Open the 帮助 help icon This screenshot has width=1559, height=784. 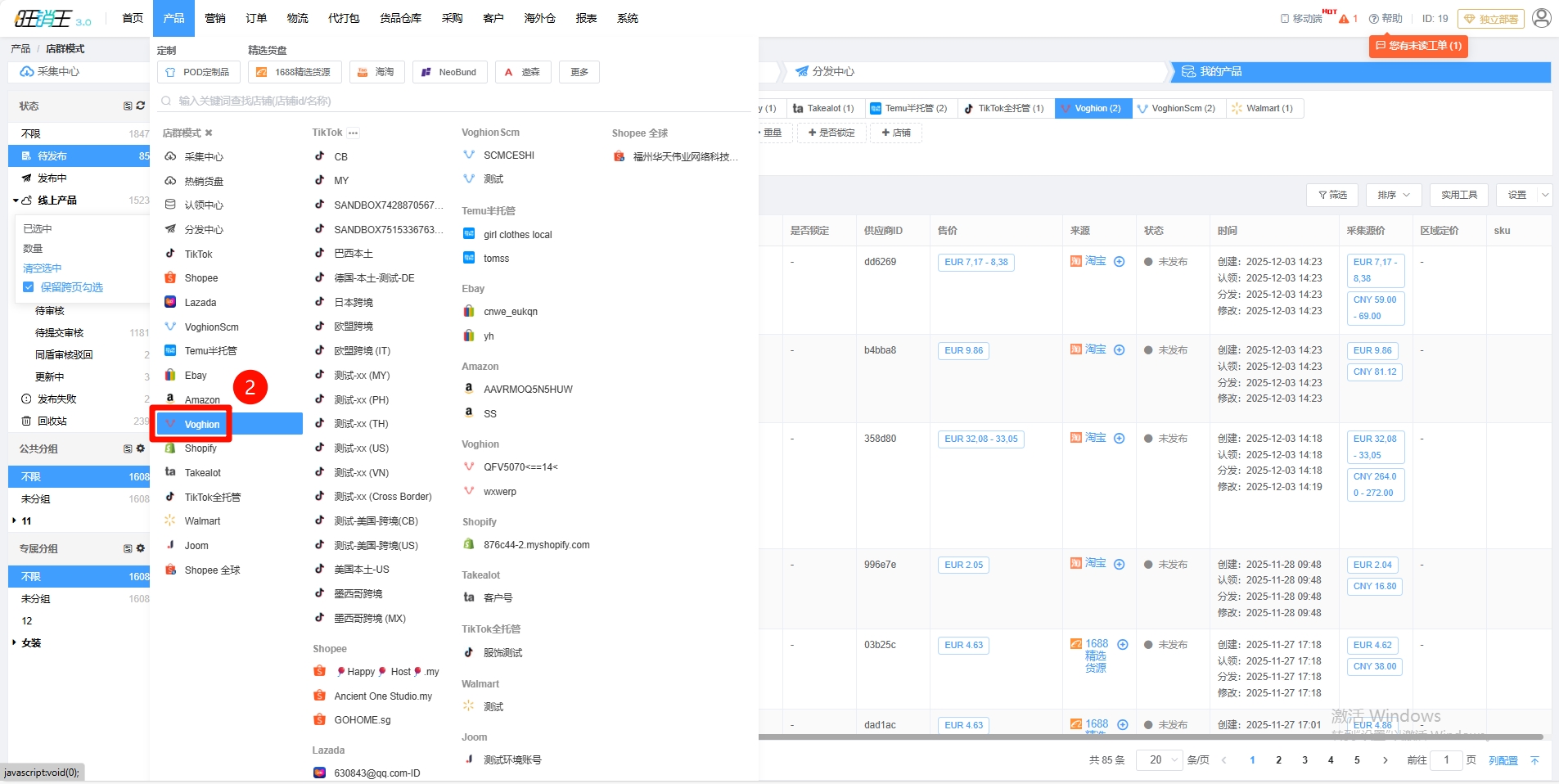click(1374, 19)
